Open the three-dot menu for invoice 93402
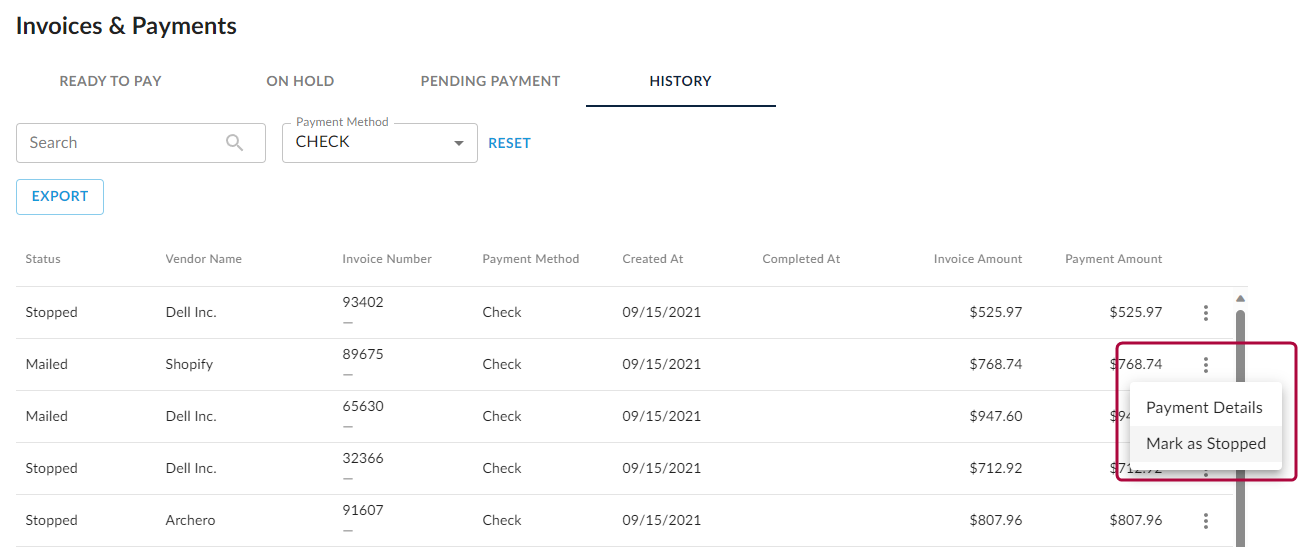This screenshot has width=1312, height=547. [x=1206, y=313]
